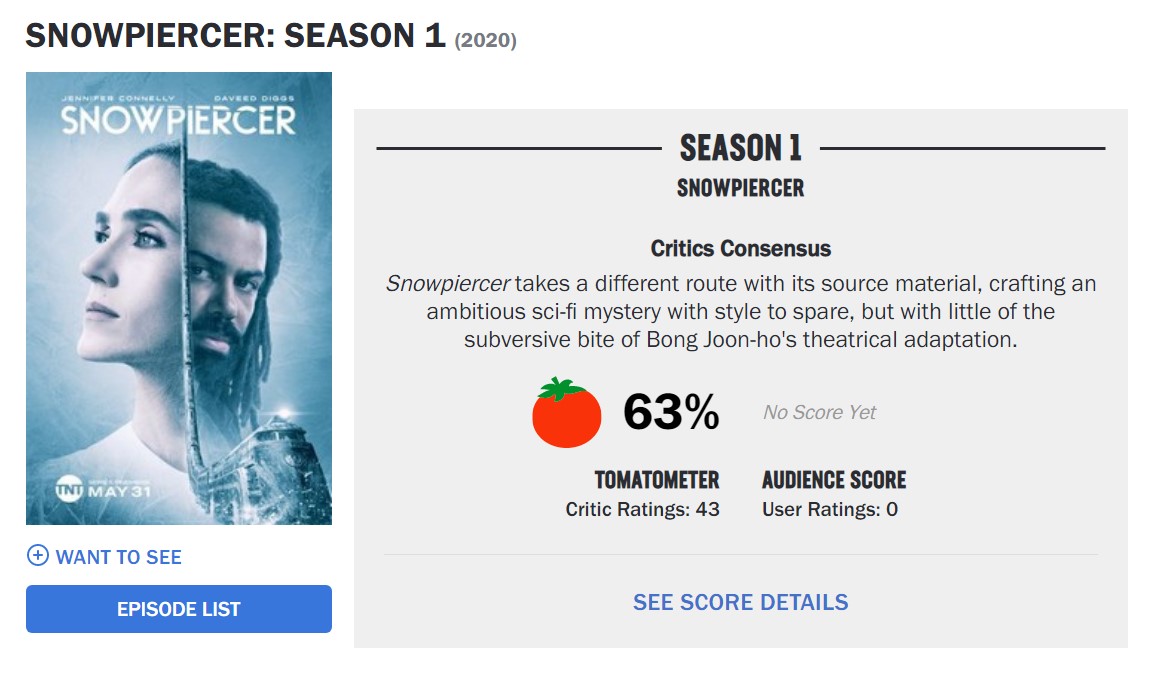Select the Audience Score label

click(834, 480)
